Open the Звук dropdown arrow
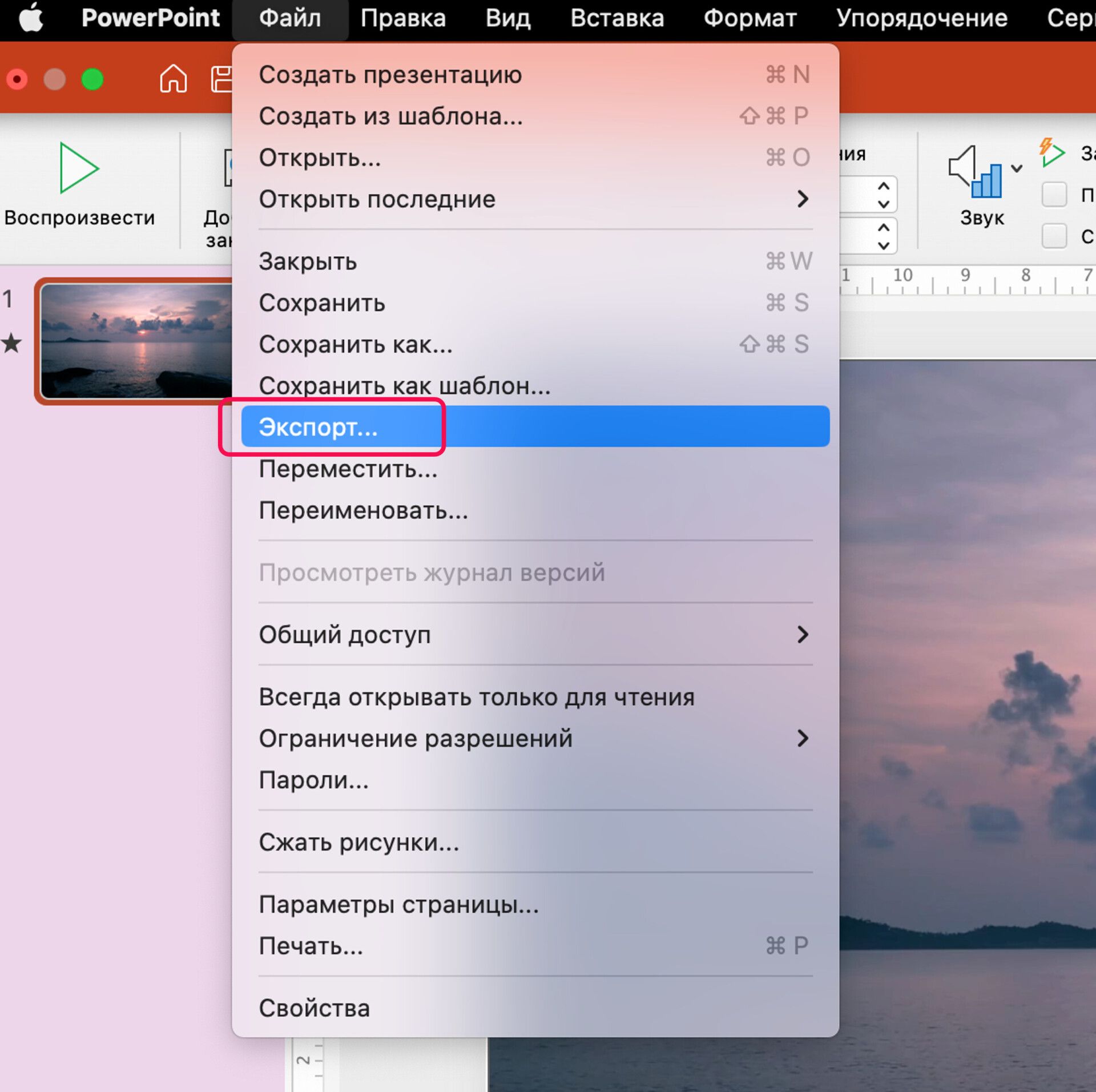The image size is (1096, 1092). pyautogui.click(x=1017, y=168)
